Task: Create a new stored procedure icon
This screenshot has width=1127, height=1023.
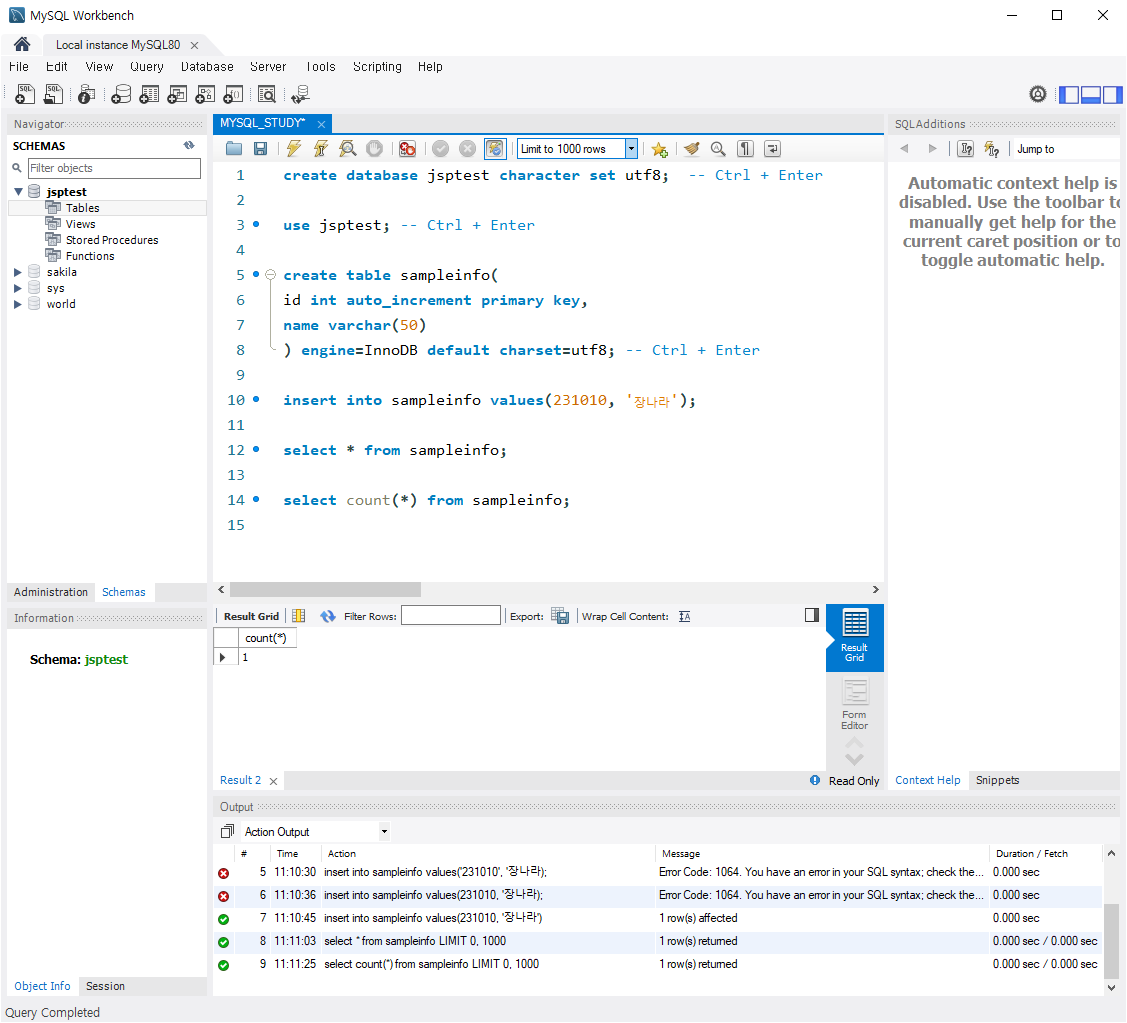Action: (205, 94)
